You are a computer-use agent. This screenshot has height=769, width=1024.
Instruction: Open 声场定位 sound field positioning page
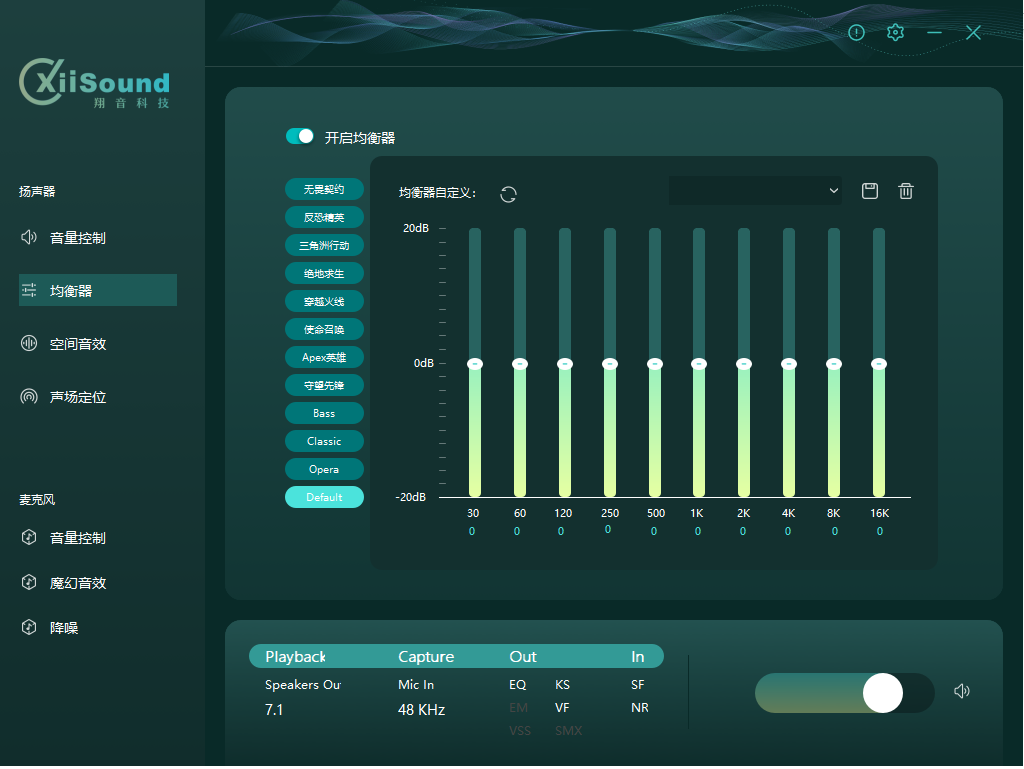pyautogui.click(x=78, y=397)
